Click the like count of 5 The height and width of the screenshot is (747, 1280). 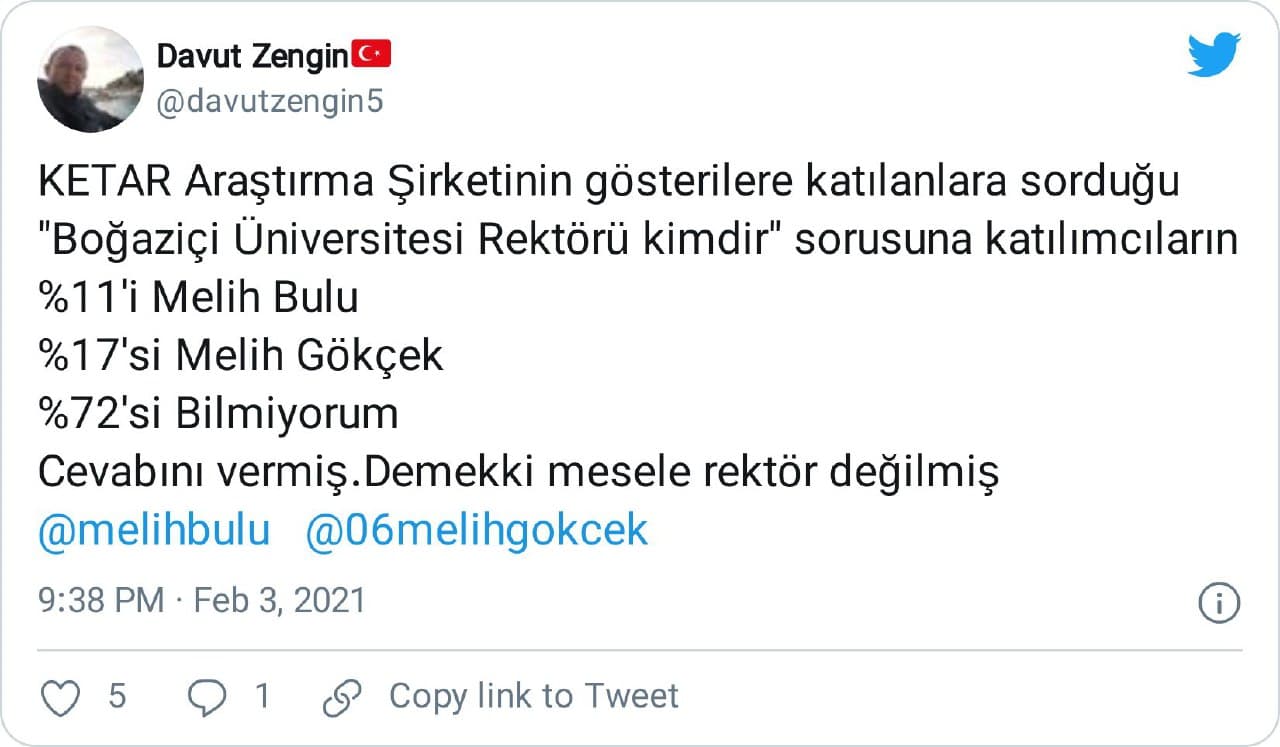click(117, 696)
